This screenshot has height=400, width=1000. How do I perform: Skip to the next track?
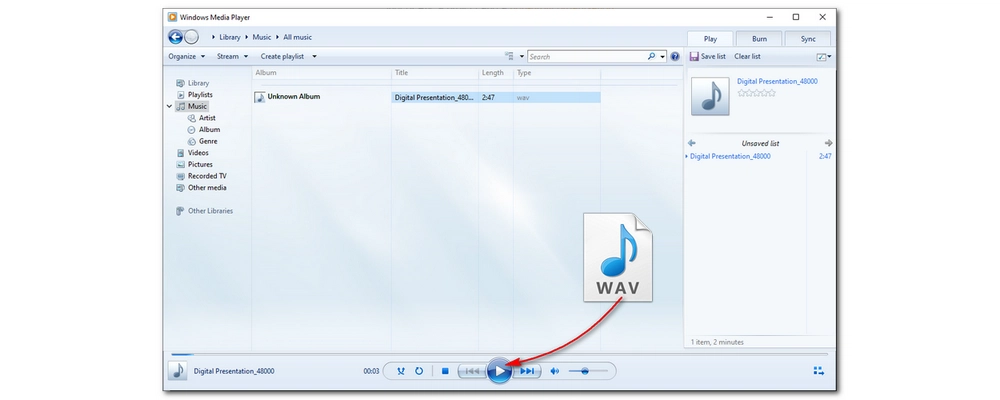[x=526, y=371]
